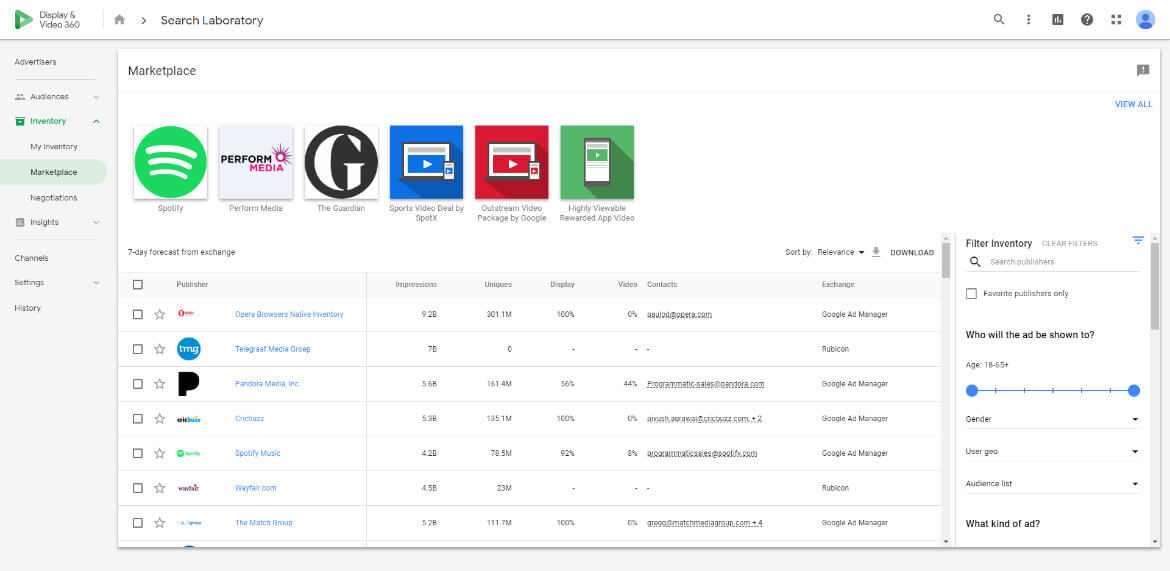Click the right handle of Age slider

coord(1134,390)
